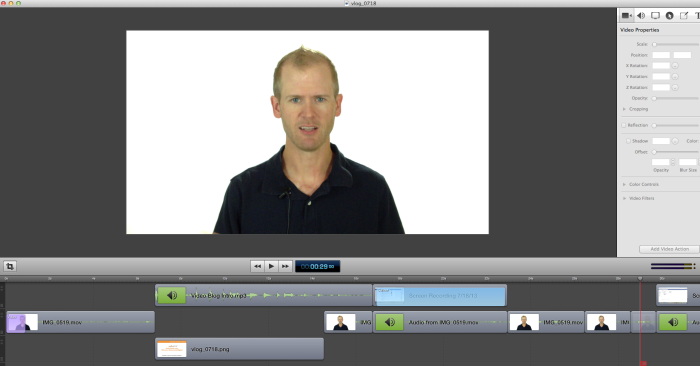700x366 pixels.
Task: Click the Z Rotation dial button
Action: coord(675,87)
